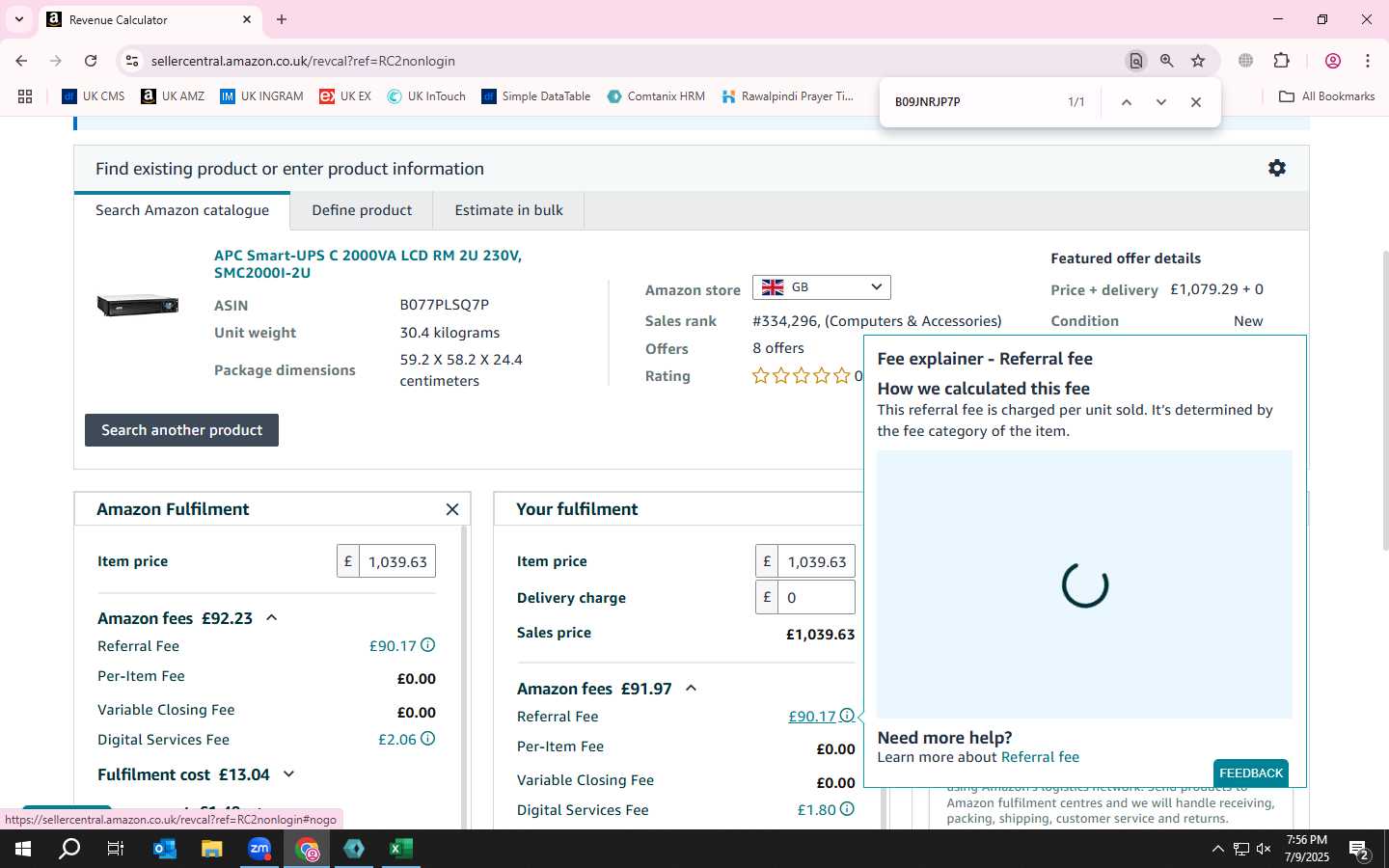Open info icon beside £1.80 Digital Services Fee
The width and height of the screenshot is (1389, 868).
[847, 809]
